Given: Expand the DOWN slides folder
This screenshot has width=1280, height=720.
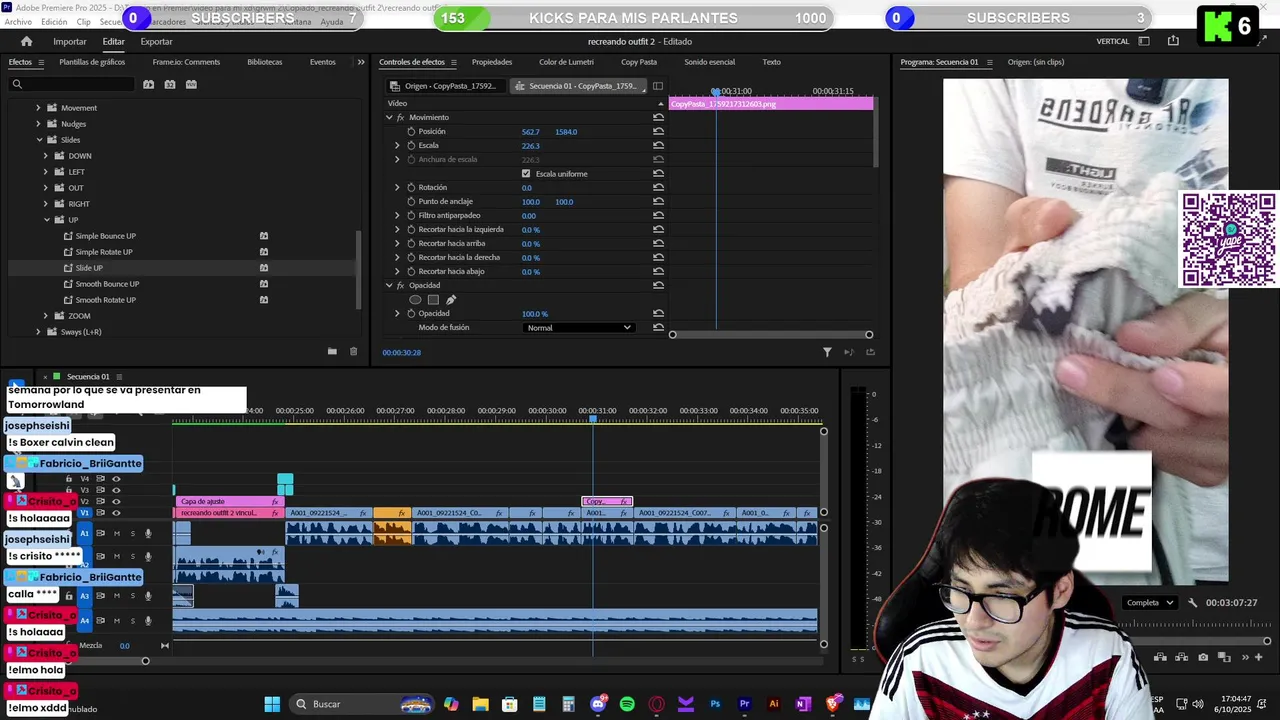Looking at the screenshot, I should point(45,156).
